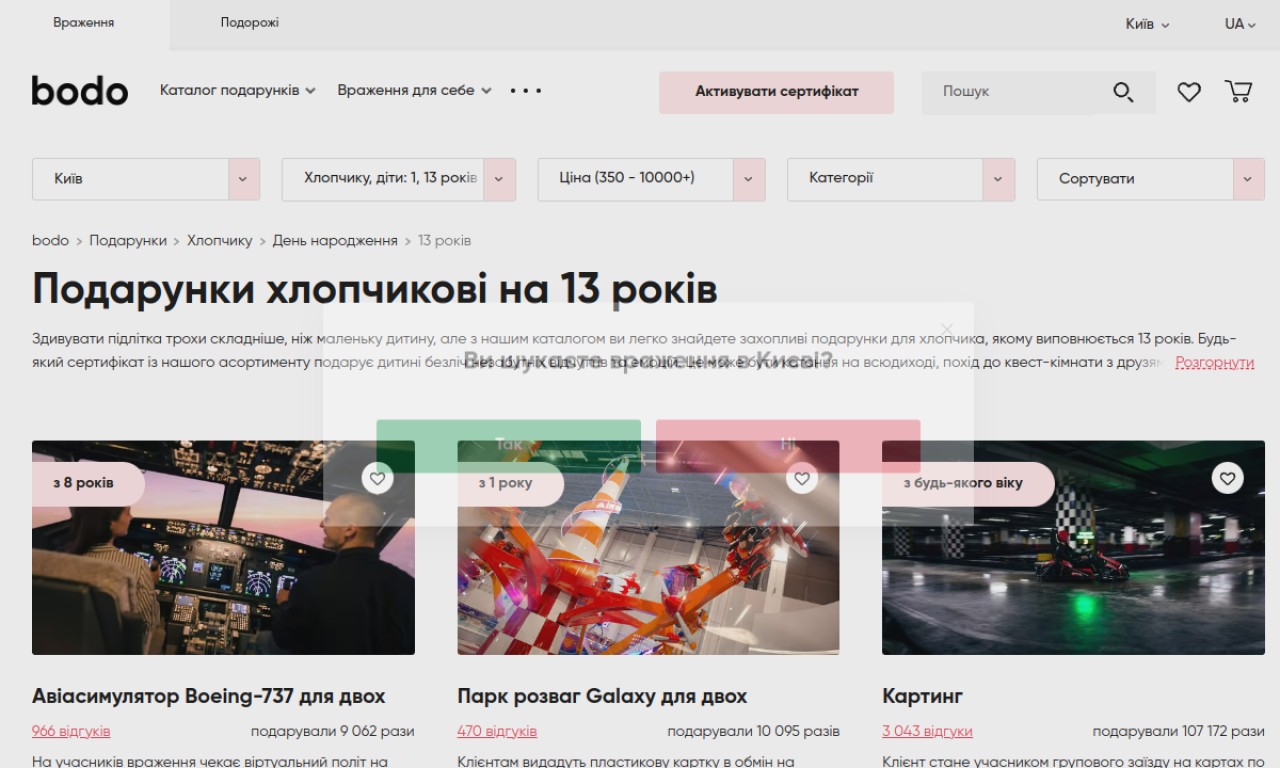Open the Сортувати dropdown
This screenshot has width=1280, height=768.
[x=1151, y=179]
